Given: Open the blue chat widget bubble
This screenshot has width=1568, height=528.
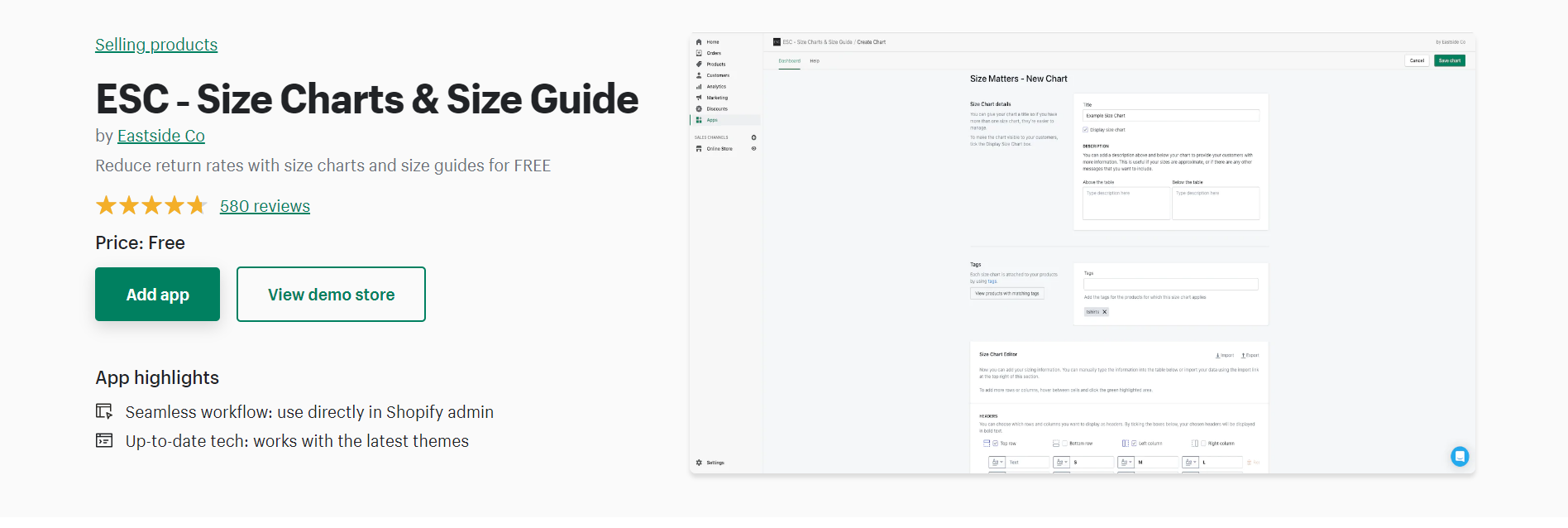Looking at the screenshot, I should tap(1460, 456).
